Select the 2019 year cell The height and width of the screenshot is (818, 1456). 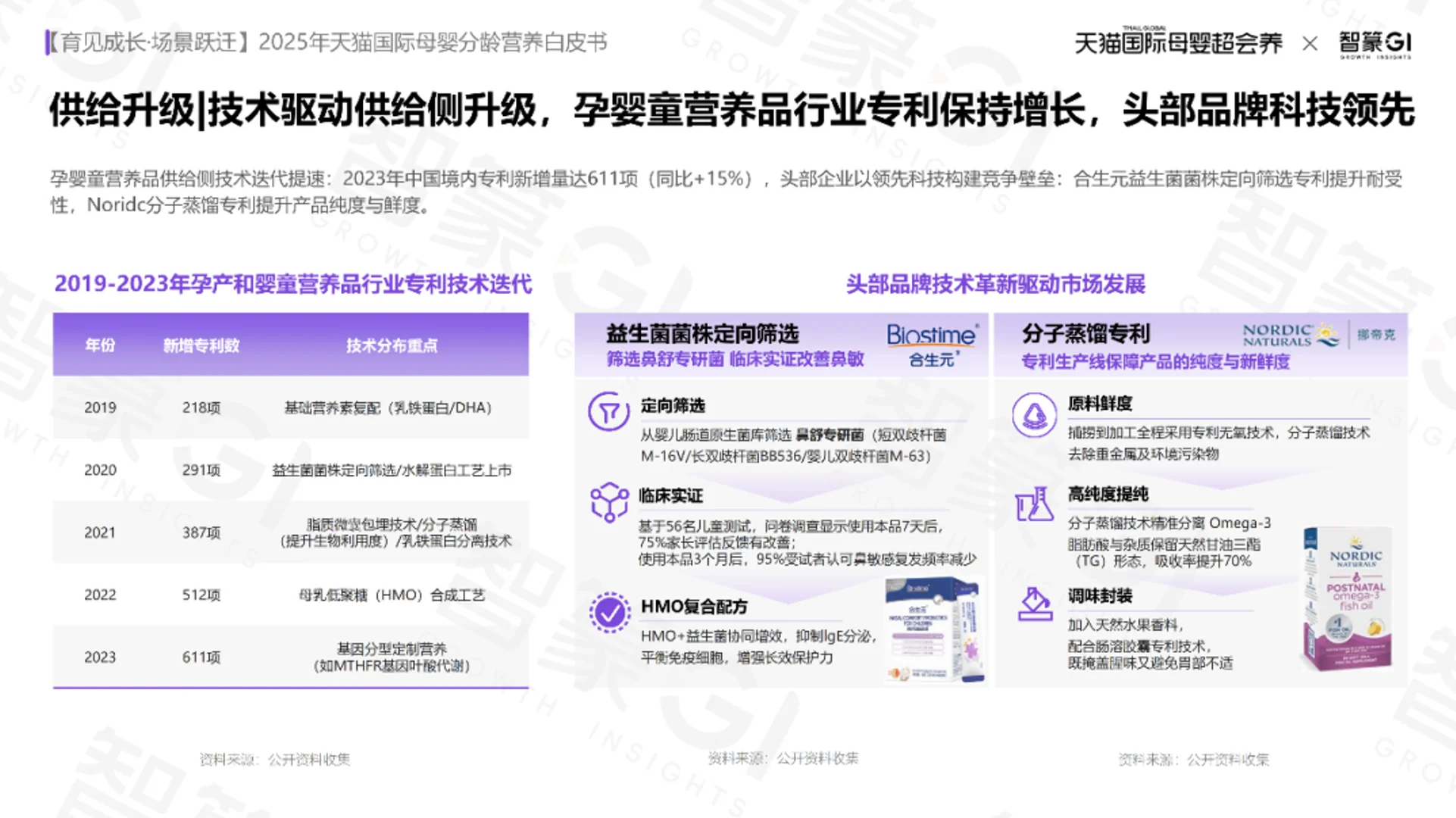100,407
